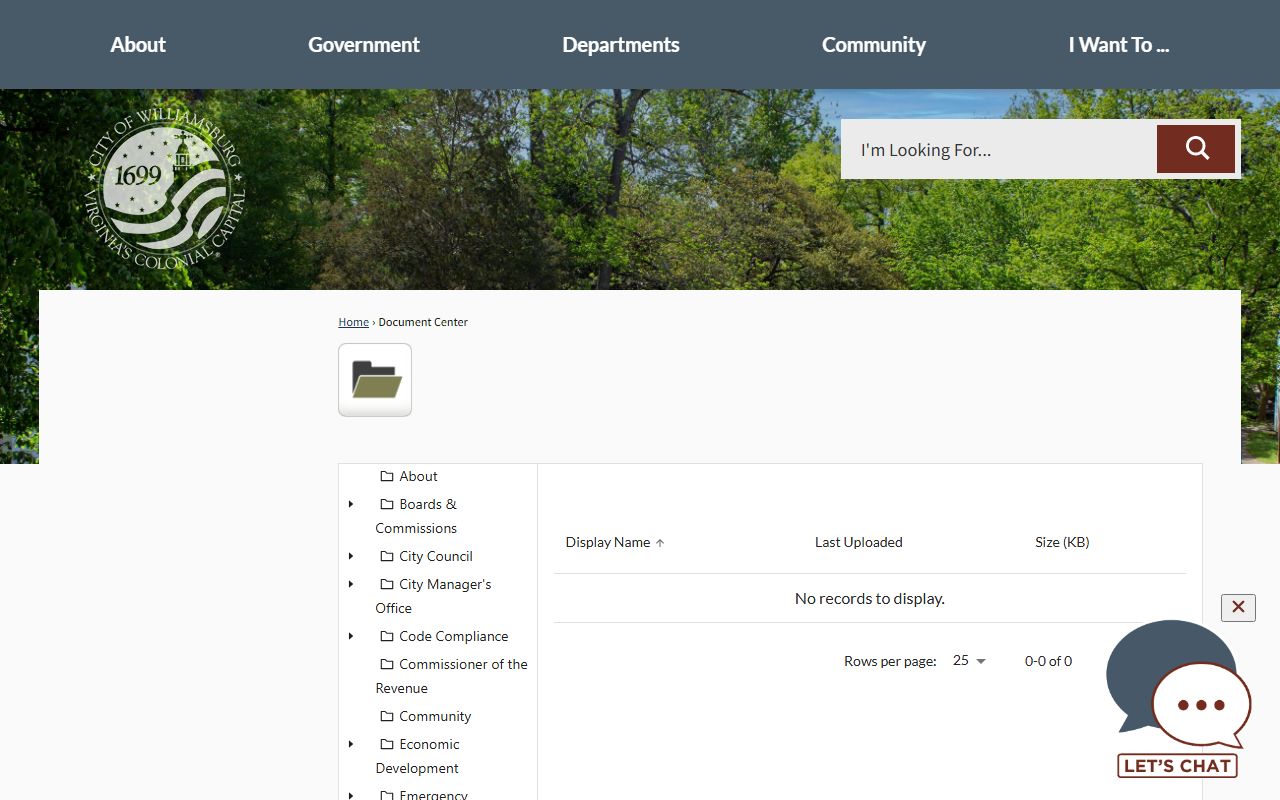Viewport: 1280px width, 800px height.
Task: Expand the City Council tree node
Action: pyautogui.click(x=351, y=556)
